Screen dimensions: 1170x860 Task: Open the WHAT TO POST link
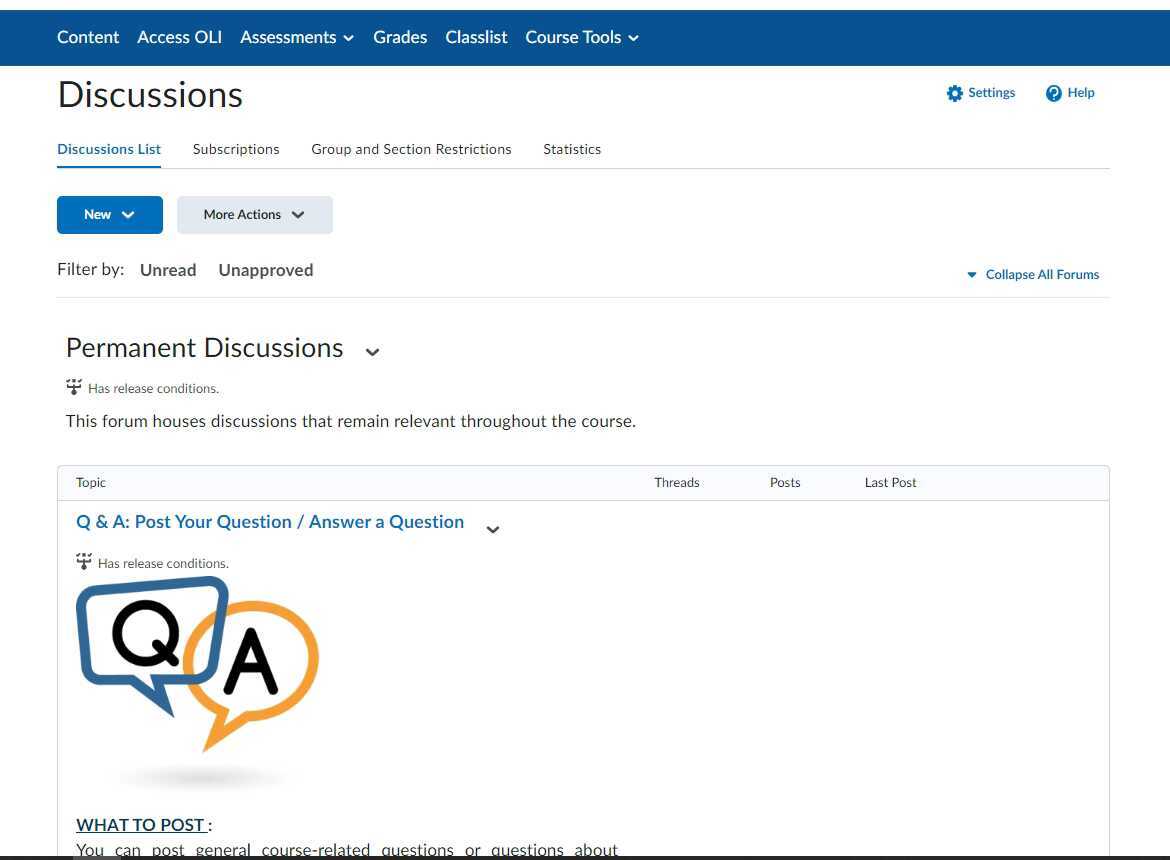[x=141, y=824]
